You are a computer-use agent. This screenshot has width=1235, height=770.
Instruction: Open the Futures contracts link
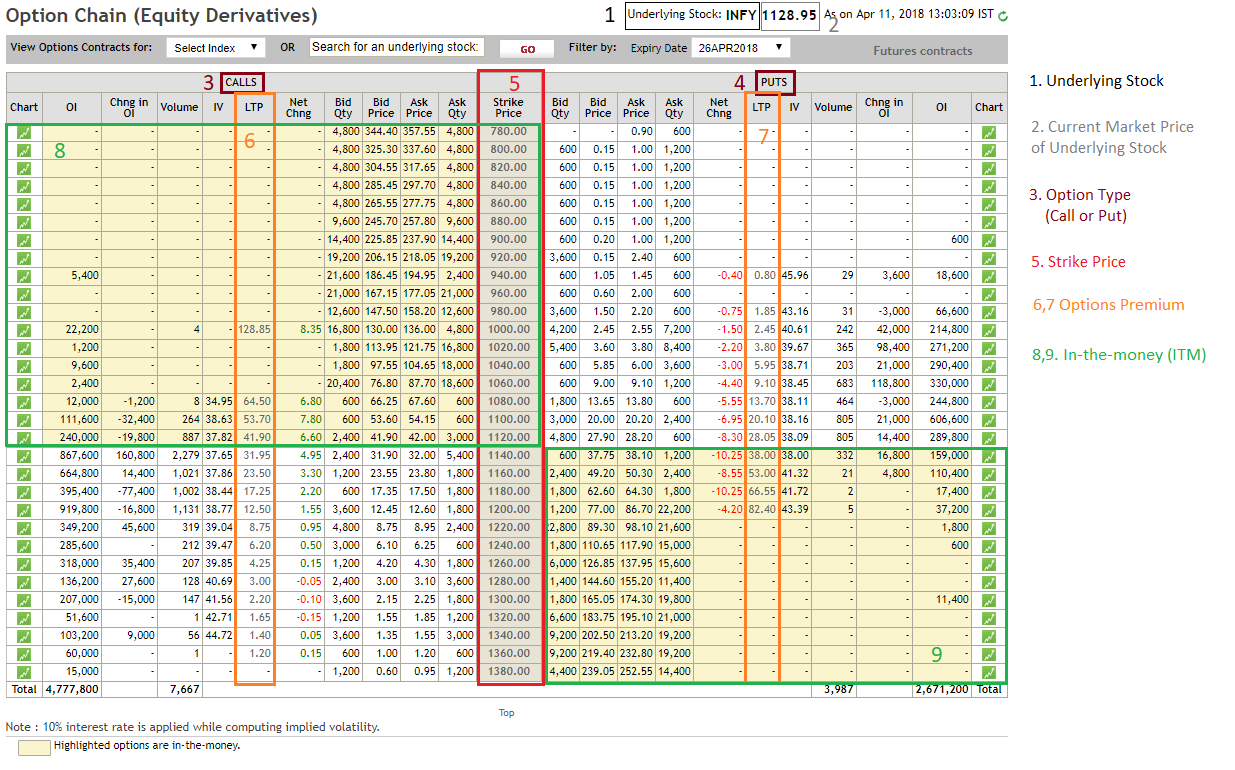tap(922, 51)
